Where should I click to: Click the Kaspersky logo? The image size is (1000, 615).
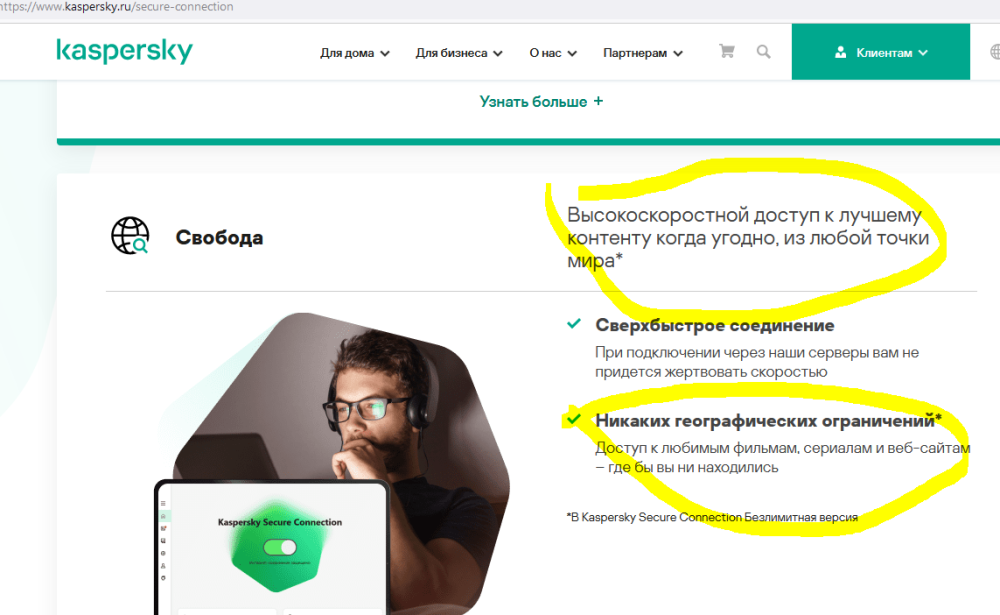click(x=124, y=50)
